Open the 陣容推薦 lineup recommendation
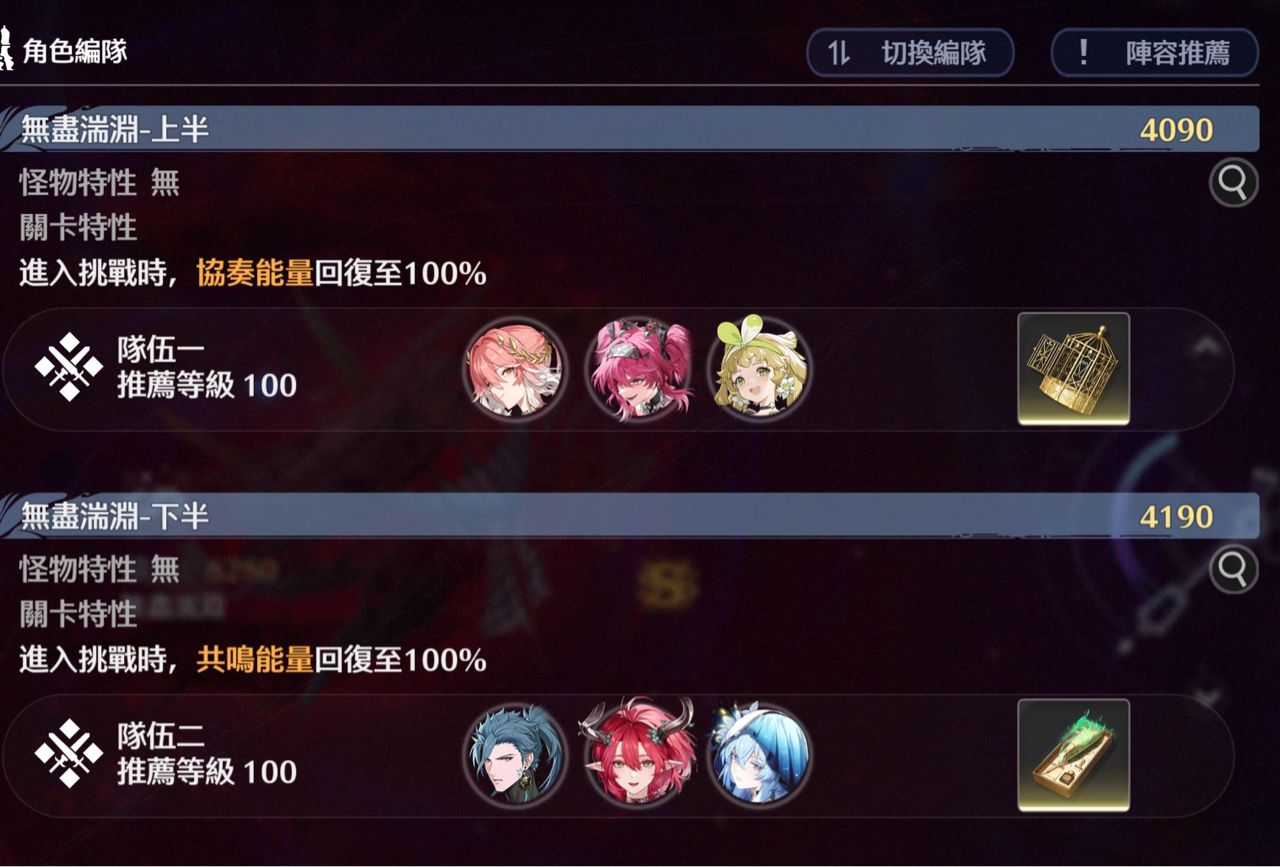 click(1155, 53)
